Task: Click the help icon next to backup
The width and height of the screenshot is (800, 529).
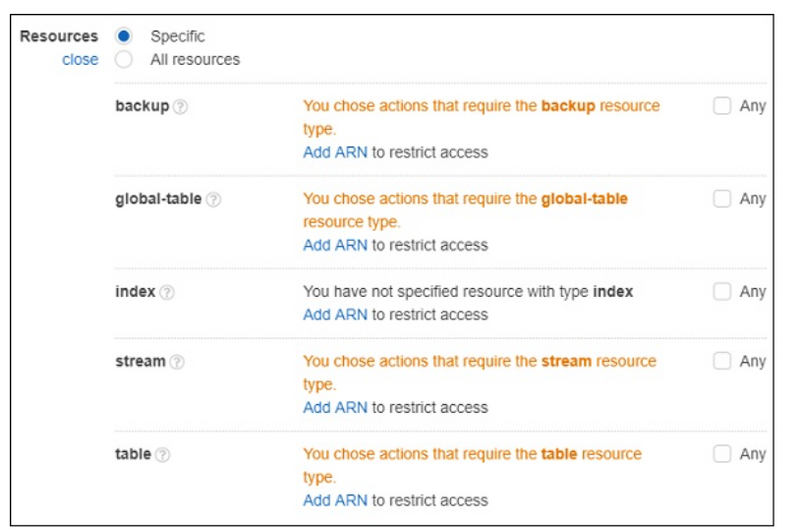Action: pyautogui.click(x=180, y=107)
